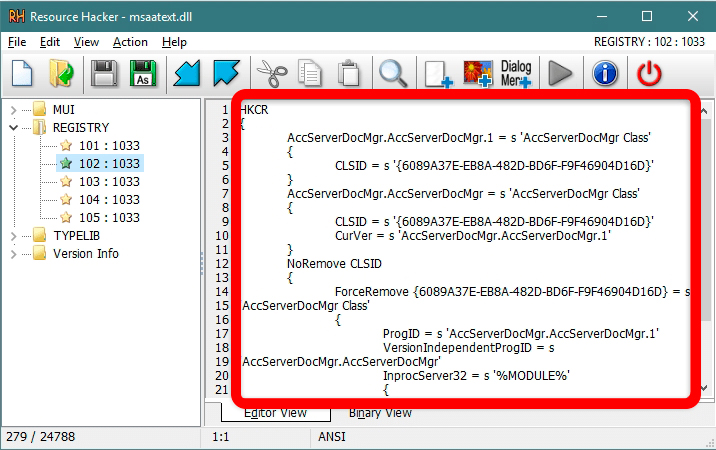This screenshot has height=450, width=716.
Task: Select resource 104 : 1033
Action: point(109,199)
